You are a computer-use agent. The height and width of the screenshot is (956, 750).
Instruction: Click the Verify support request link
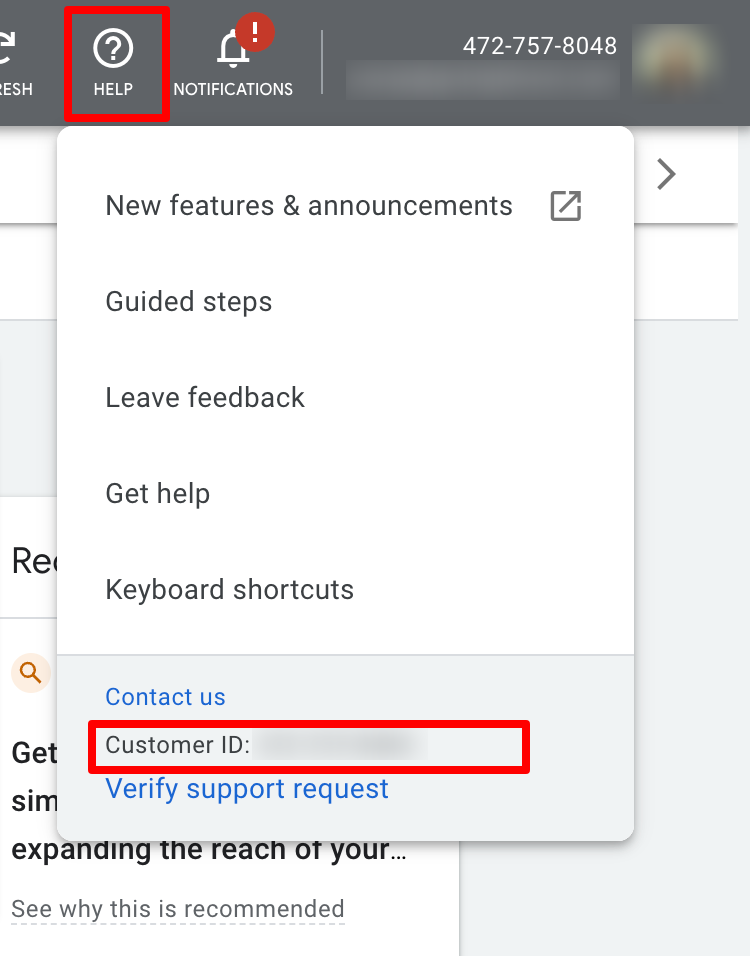247,789
